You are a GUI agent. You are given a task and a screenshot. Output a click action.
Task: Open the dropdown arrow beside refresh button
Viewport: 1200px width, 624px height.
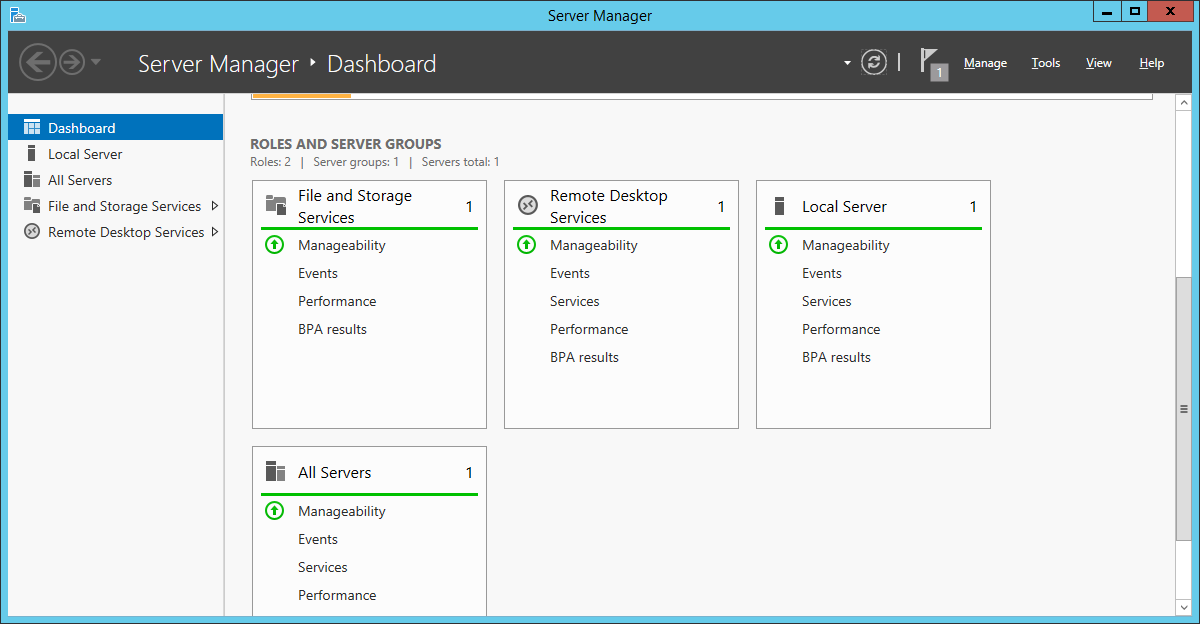click(x=847, y=63)
